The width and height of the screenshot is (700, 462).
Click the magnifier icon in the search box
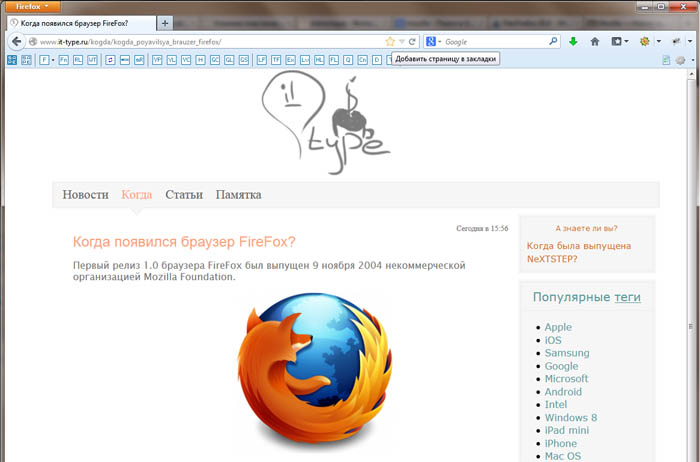(x=553, y=42)
